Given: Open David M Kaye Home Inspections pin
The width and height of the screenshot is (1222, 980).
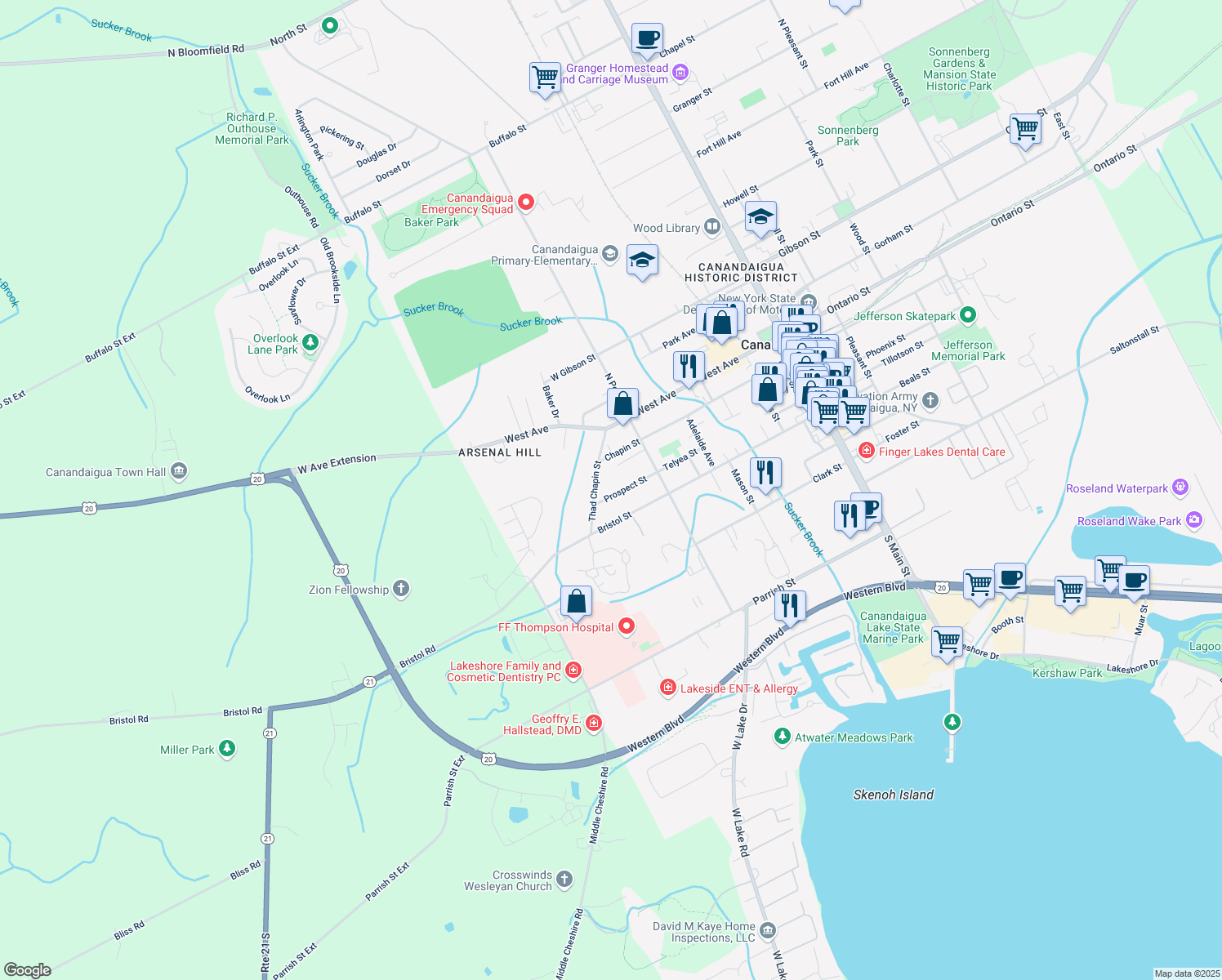Looking at the screenshot, I should pyautogui.click(x=767, y=931).
